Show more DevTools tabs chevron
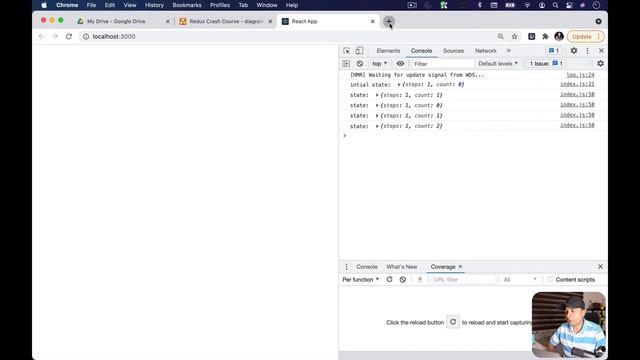The width and height of the screenshot is (640, 360). (509, 51)
